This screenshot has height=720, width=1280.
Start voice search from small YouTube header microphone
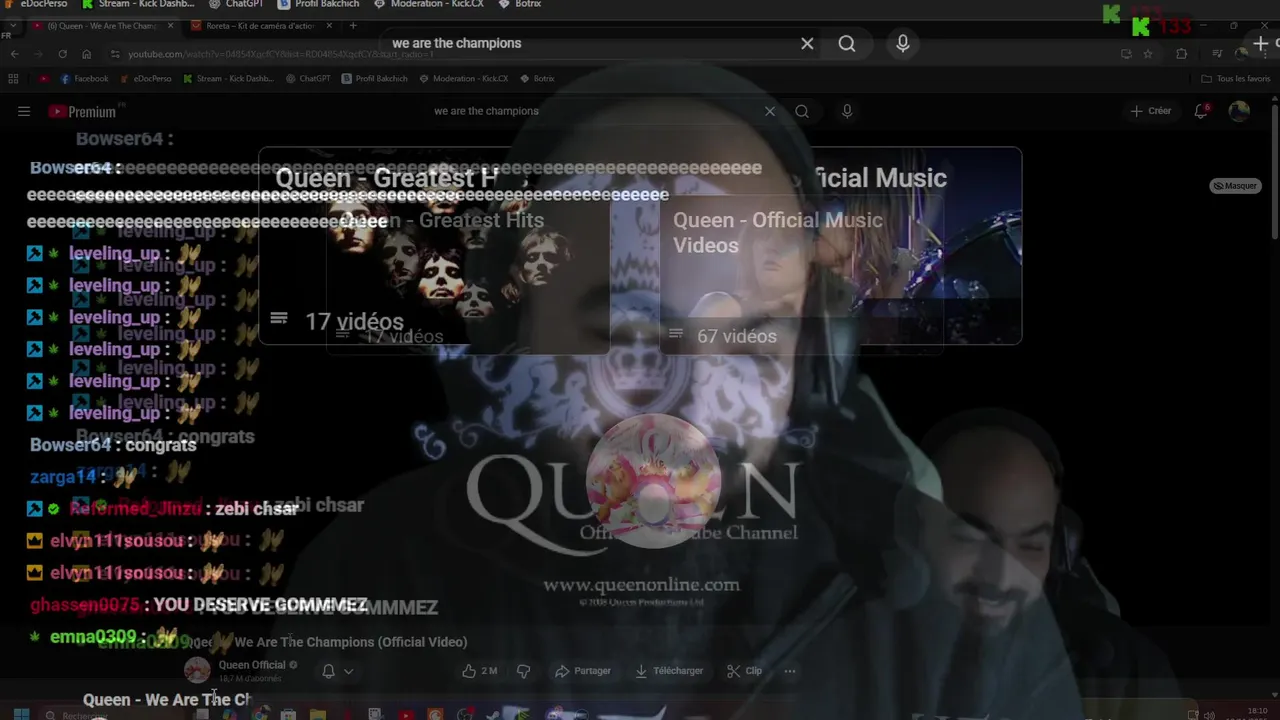847,111
